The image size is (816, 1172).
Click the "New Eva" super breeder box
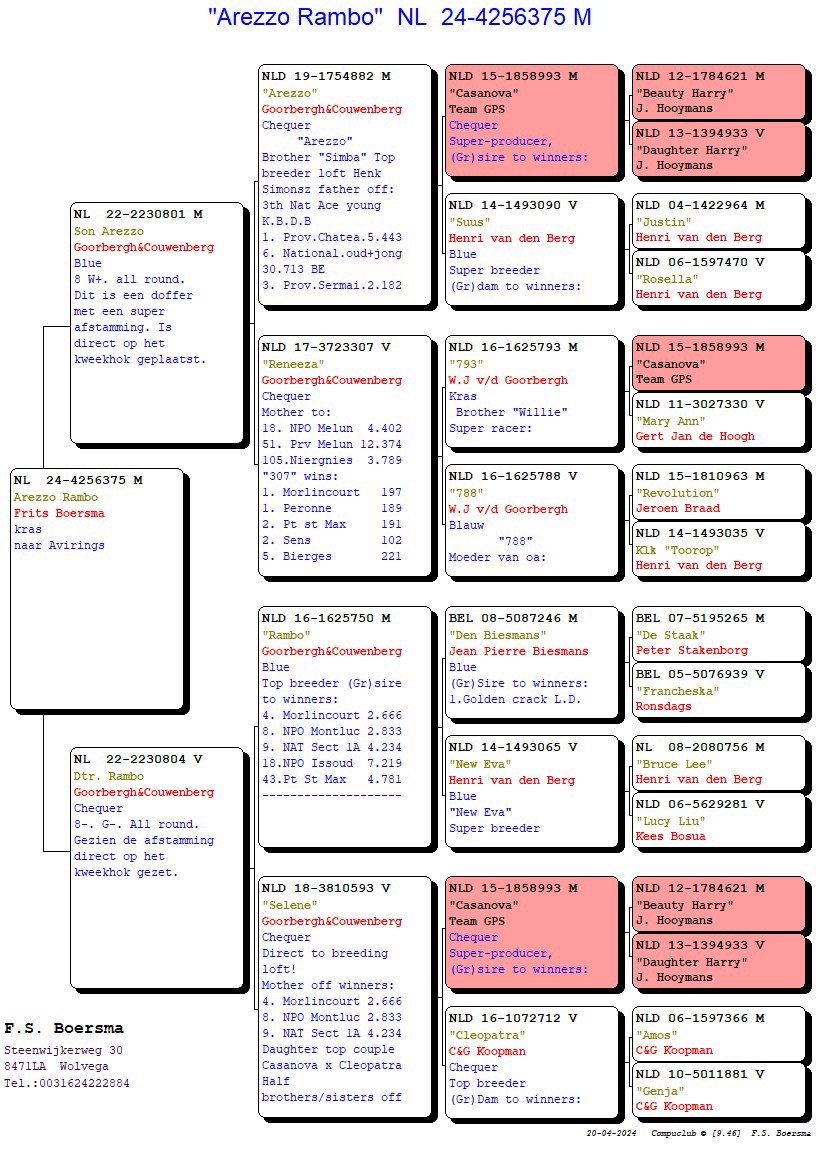pyautogui.click(x=531, y=790)
